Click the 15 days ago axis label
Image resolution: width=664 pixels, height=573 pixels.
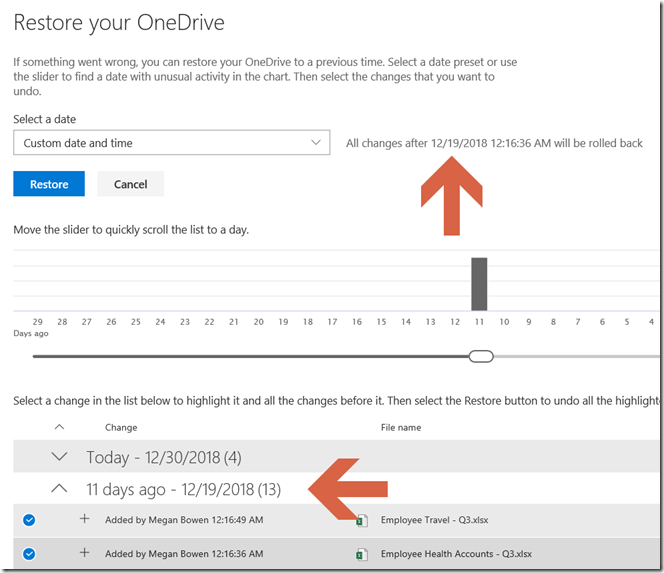tap(382, 322)
